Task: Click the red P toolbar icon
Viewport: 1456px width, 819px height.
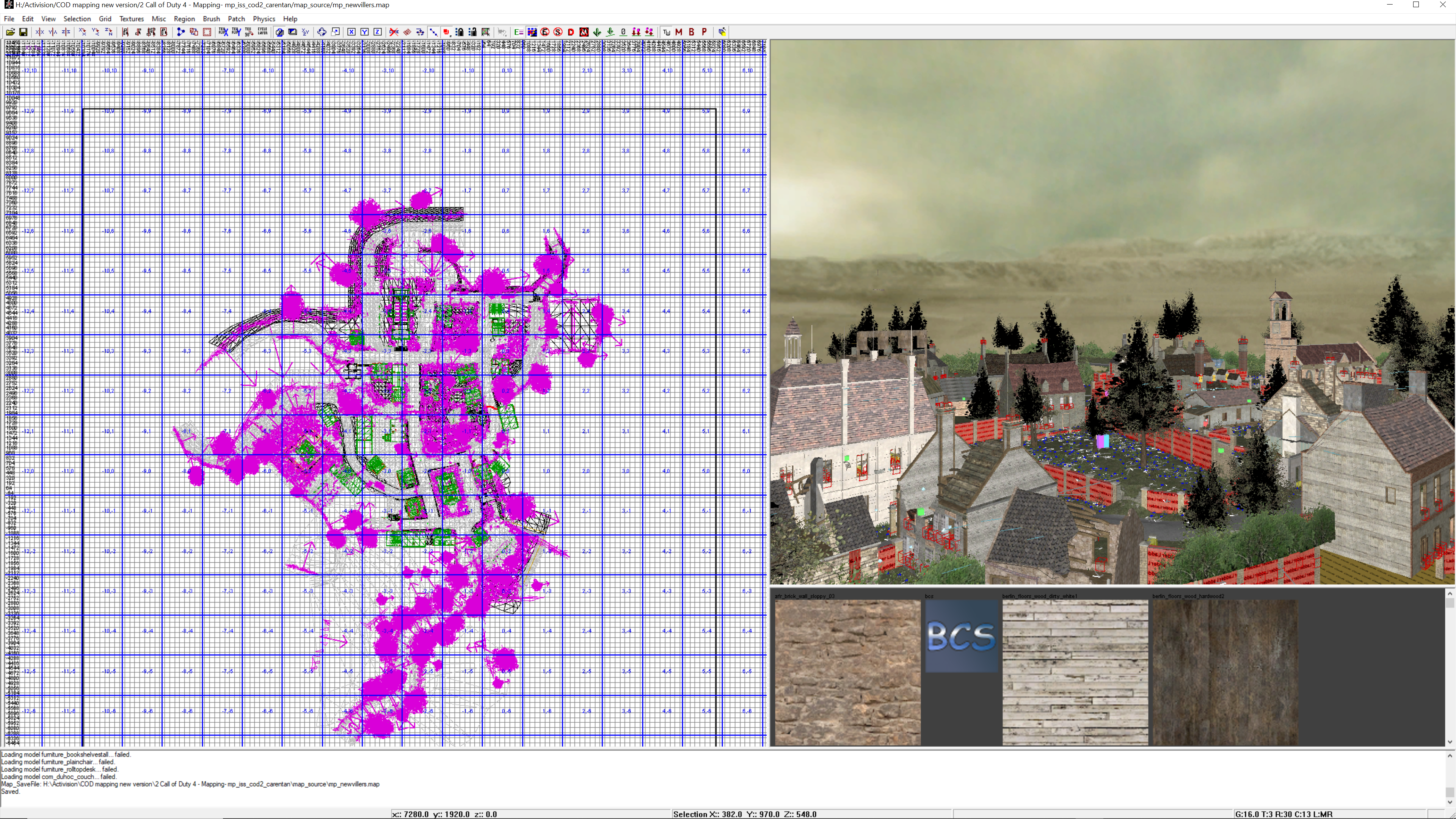Action: click(x=705, y=31)
